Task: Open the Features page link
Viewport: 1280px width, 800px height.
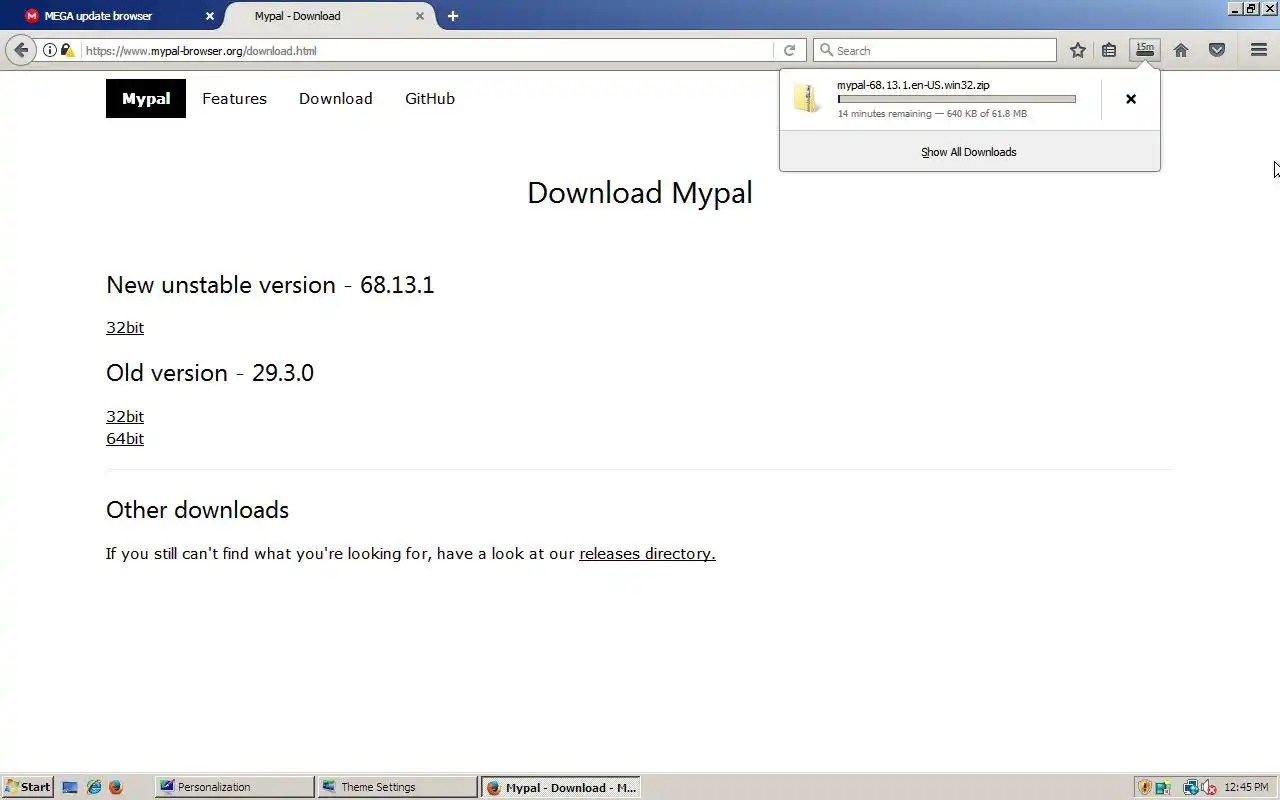Action: click(234, 98)
